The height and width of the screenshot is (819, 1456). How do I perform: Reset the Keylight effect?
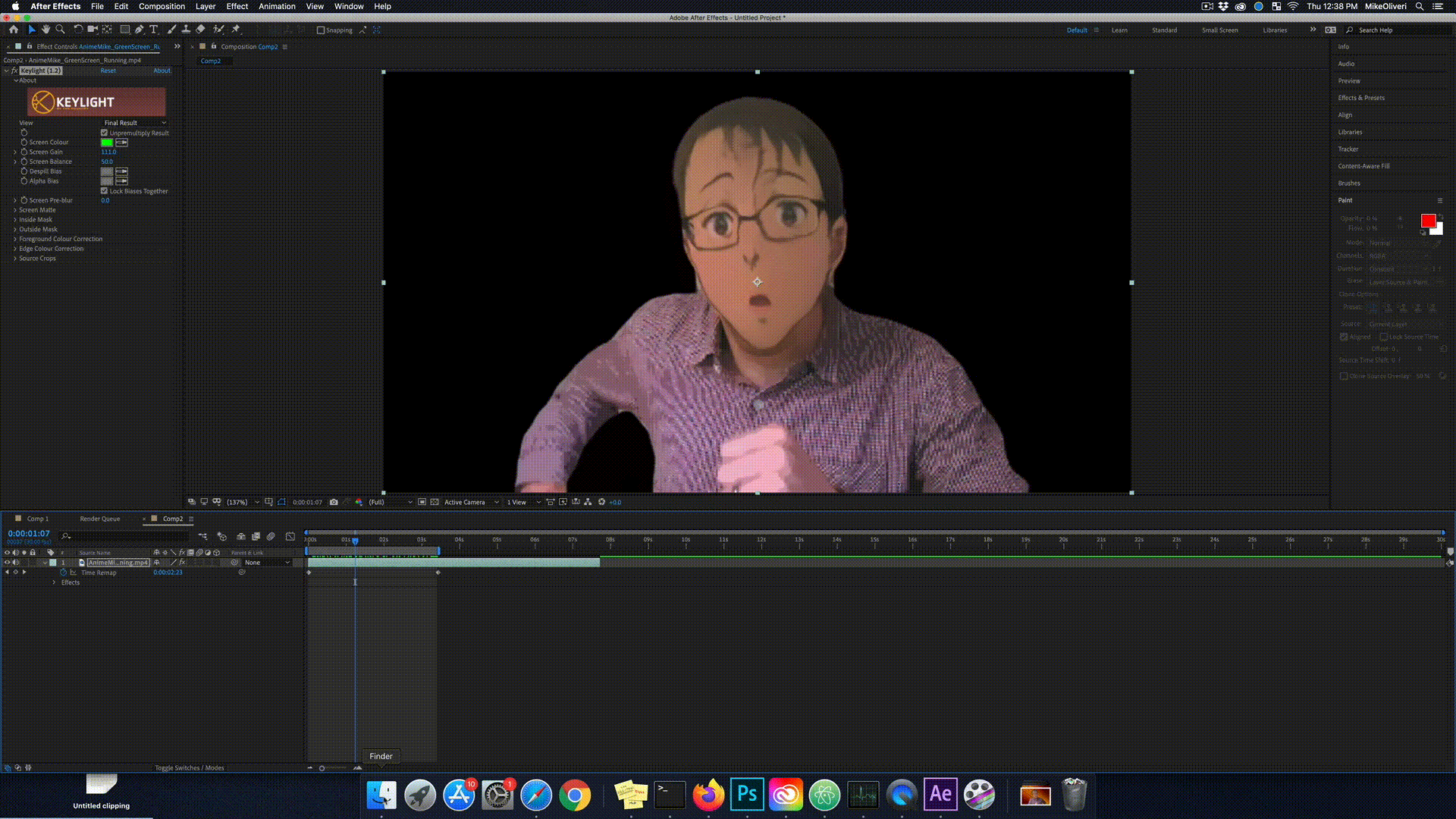click(108, 71)
